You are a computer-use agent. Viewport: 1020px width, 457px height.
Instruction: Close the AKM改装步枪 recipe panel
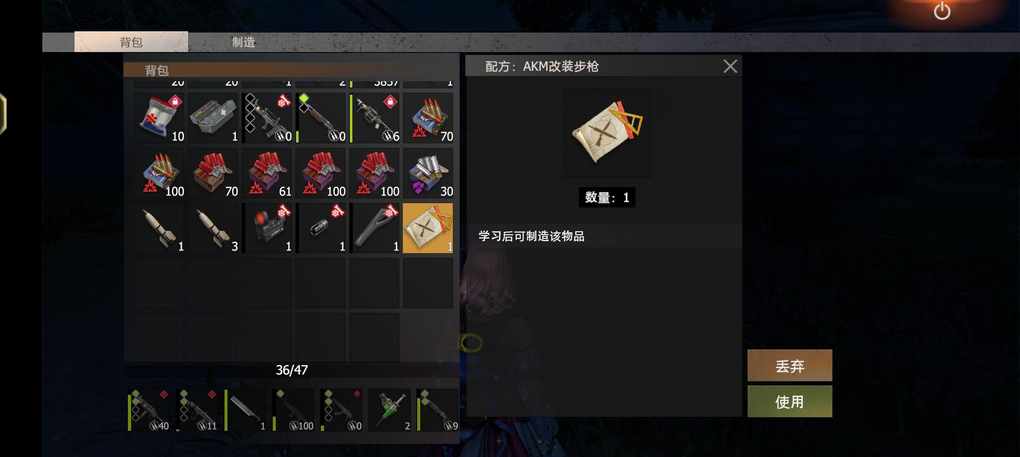pyautogui.click(x=731, y=66)
